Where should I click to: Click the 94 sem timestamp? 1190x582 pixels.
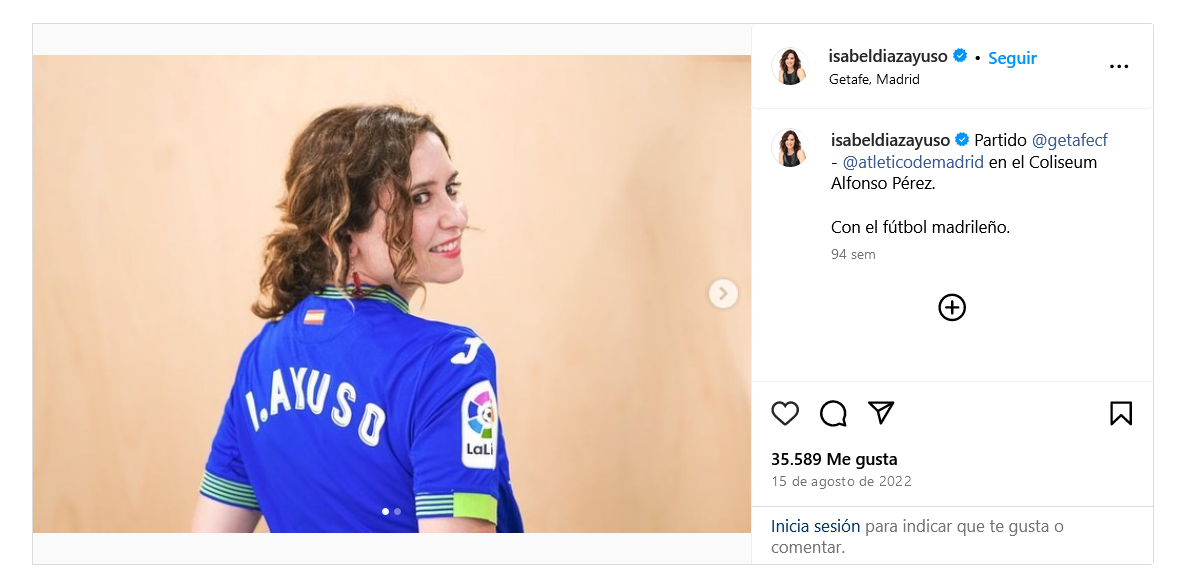[853, 254]
